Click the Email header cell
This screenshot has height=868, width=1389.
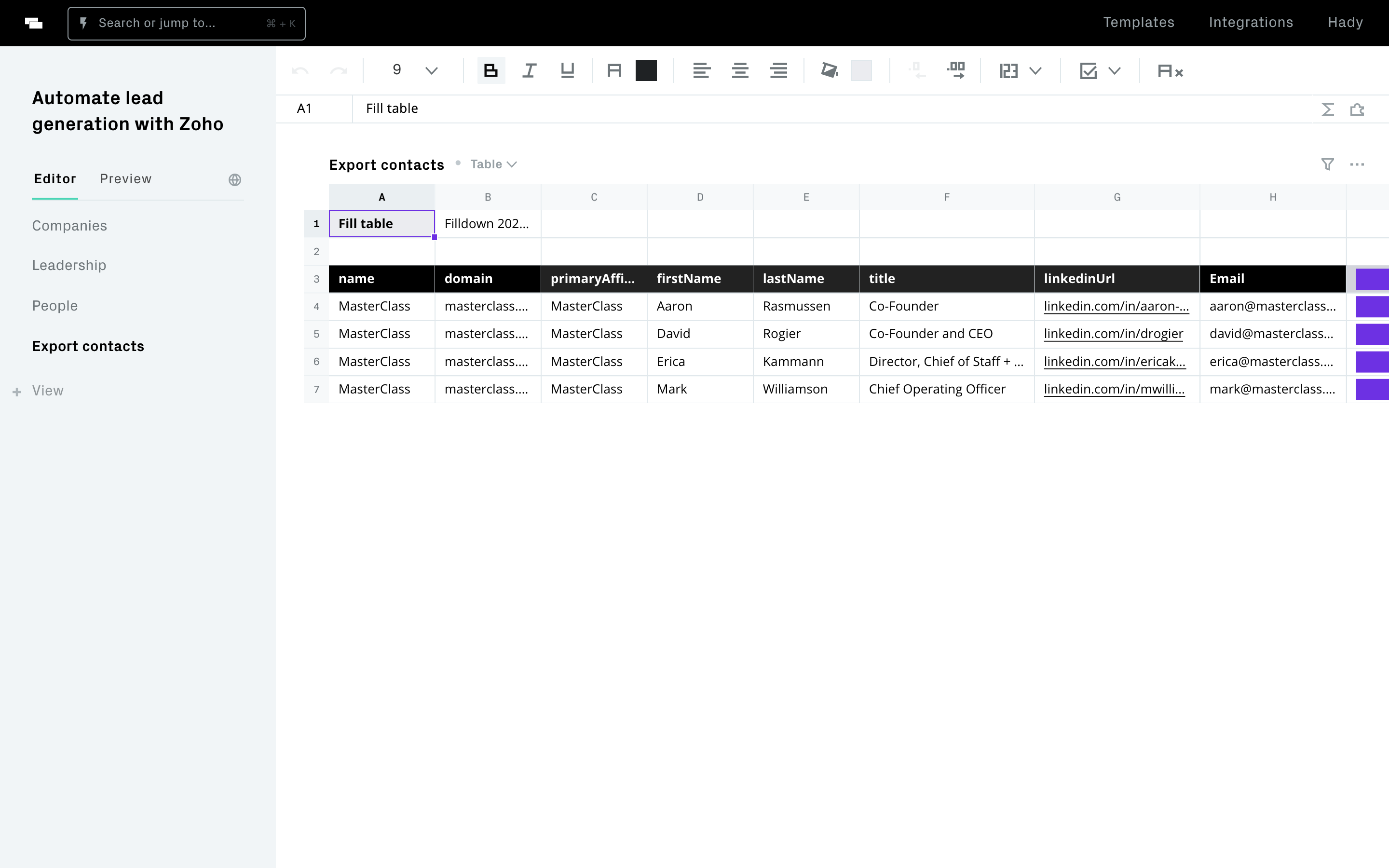(x=1272, y=279)
